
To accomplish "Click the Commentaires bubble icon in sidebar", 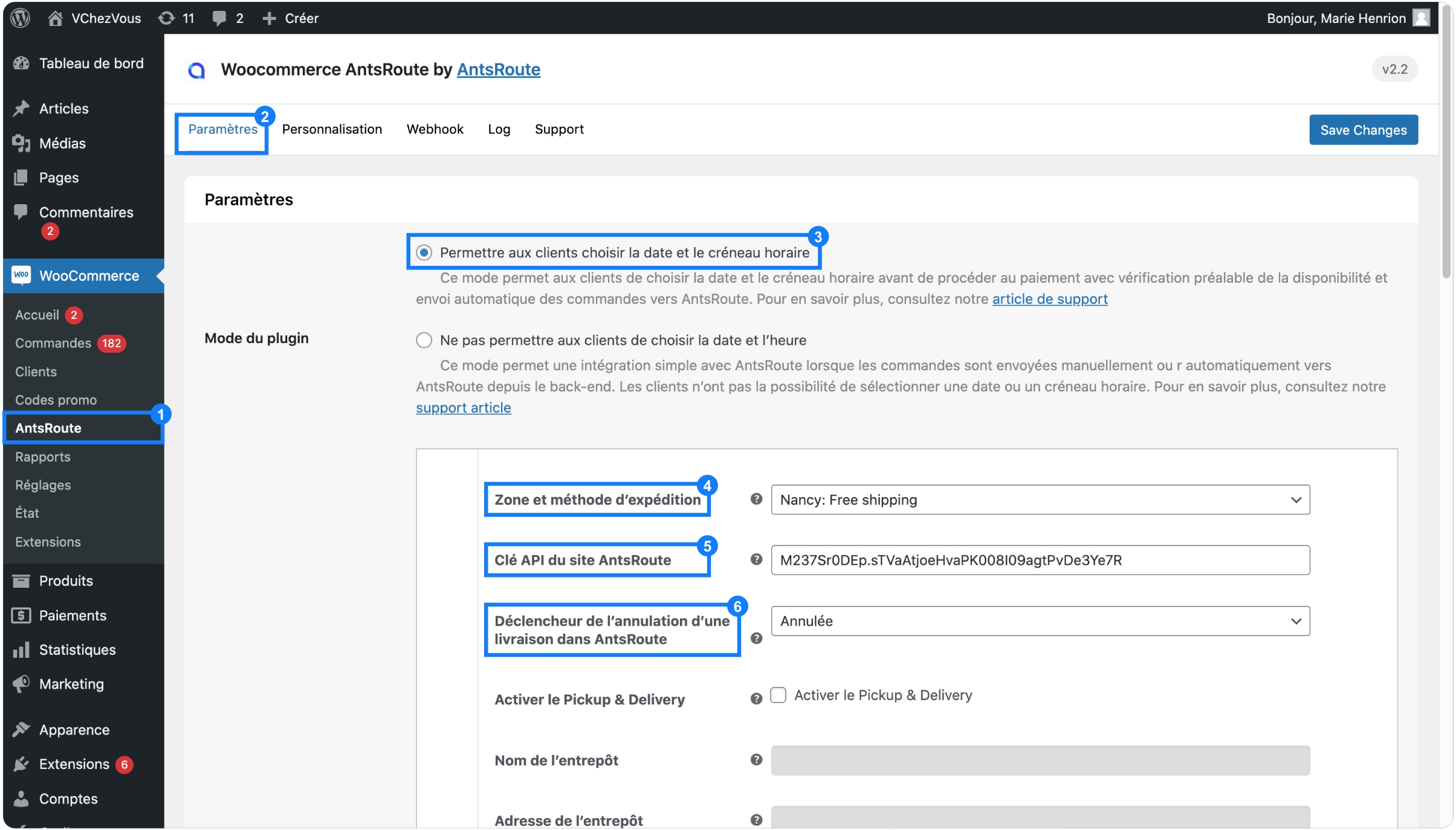I will point(21,211).
